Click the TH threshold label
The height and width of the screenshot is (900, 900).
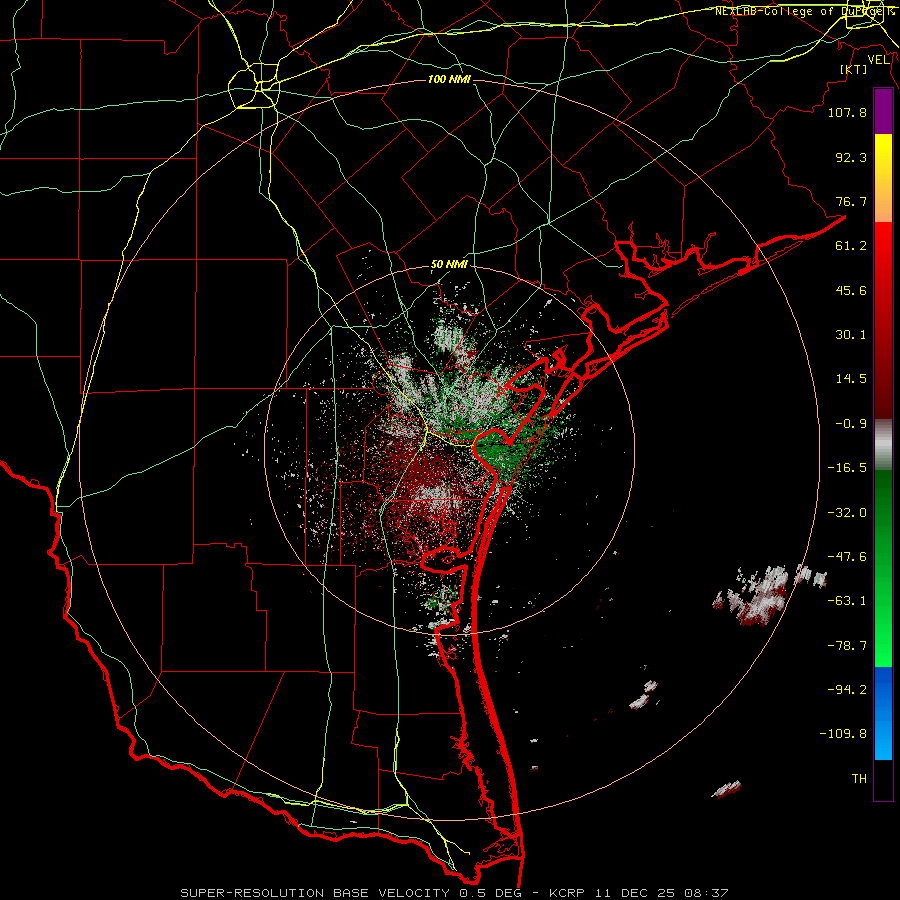click(859, 779)
